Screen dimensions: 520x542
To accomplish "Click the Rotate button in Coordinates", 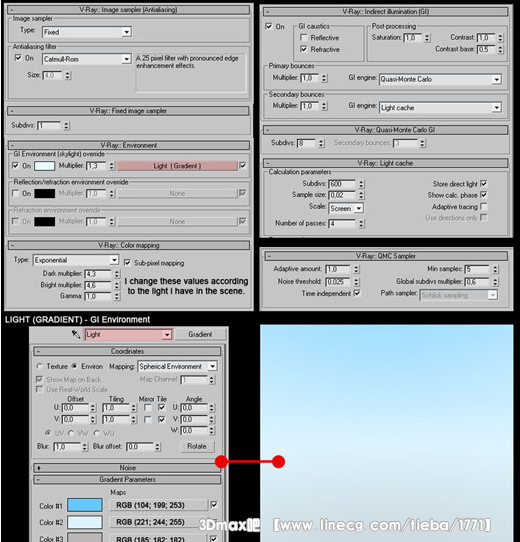I will click(x=197, y=446).
